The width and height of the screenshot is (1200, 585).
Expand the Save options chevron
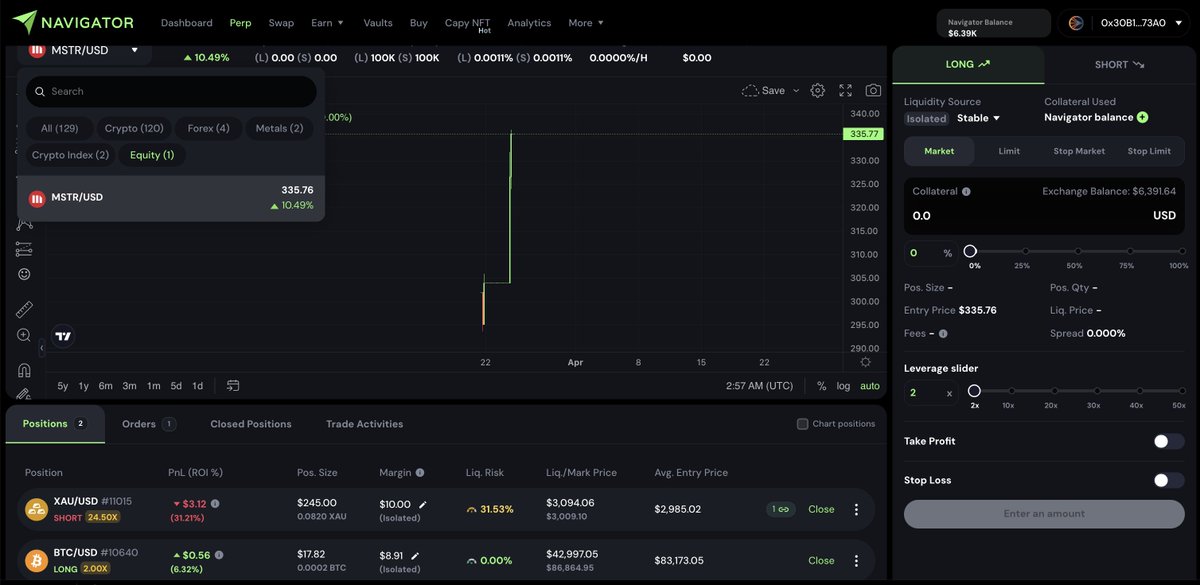(x=794, y=89)
